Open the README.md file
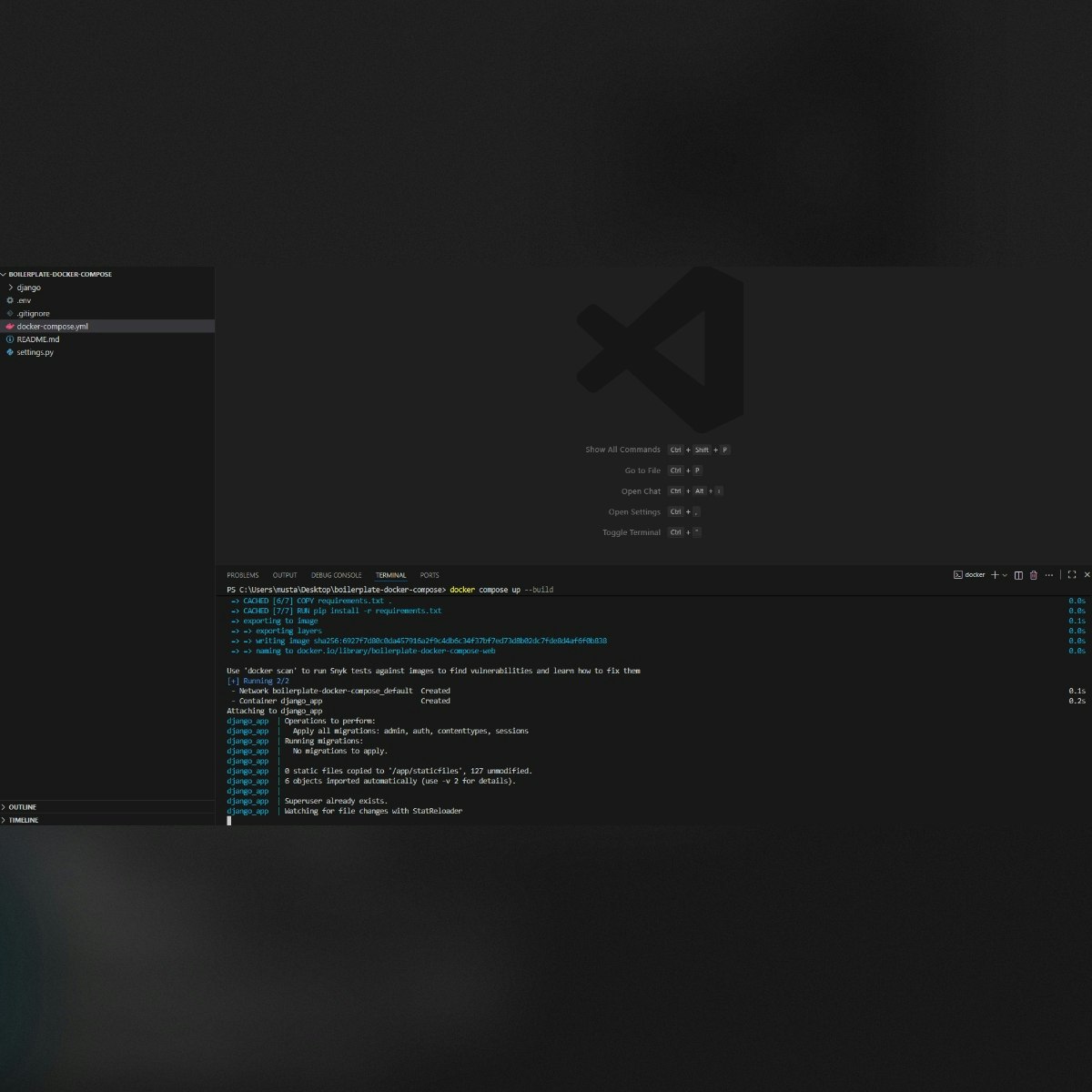Screen dimensions: 1092x1092 pos(38,339)
